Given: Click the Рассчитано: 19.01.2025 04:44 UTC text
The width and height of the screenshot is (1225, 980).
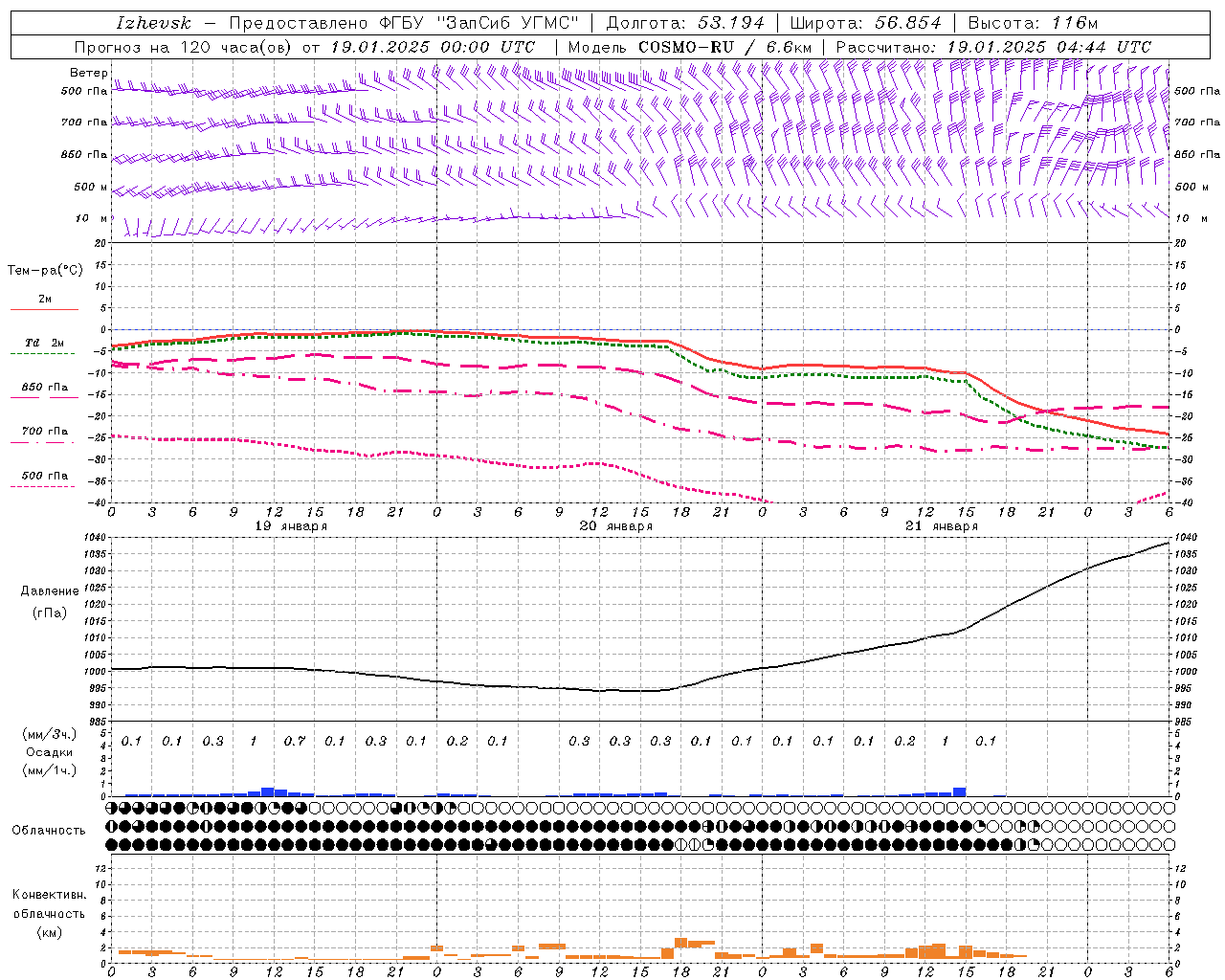Looking at the screenshot, I should (993, 47).
